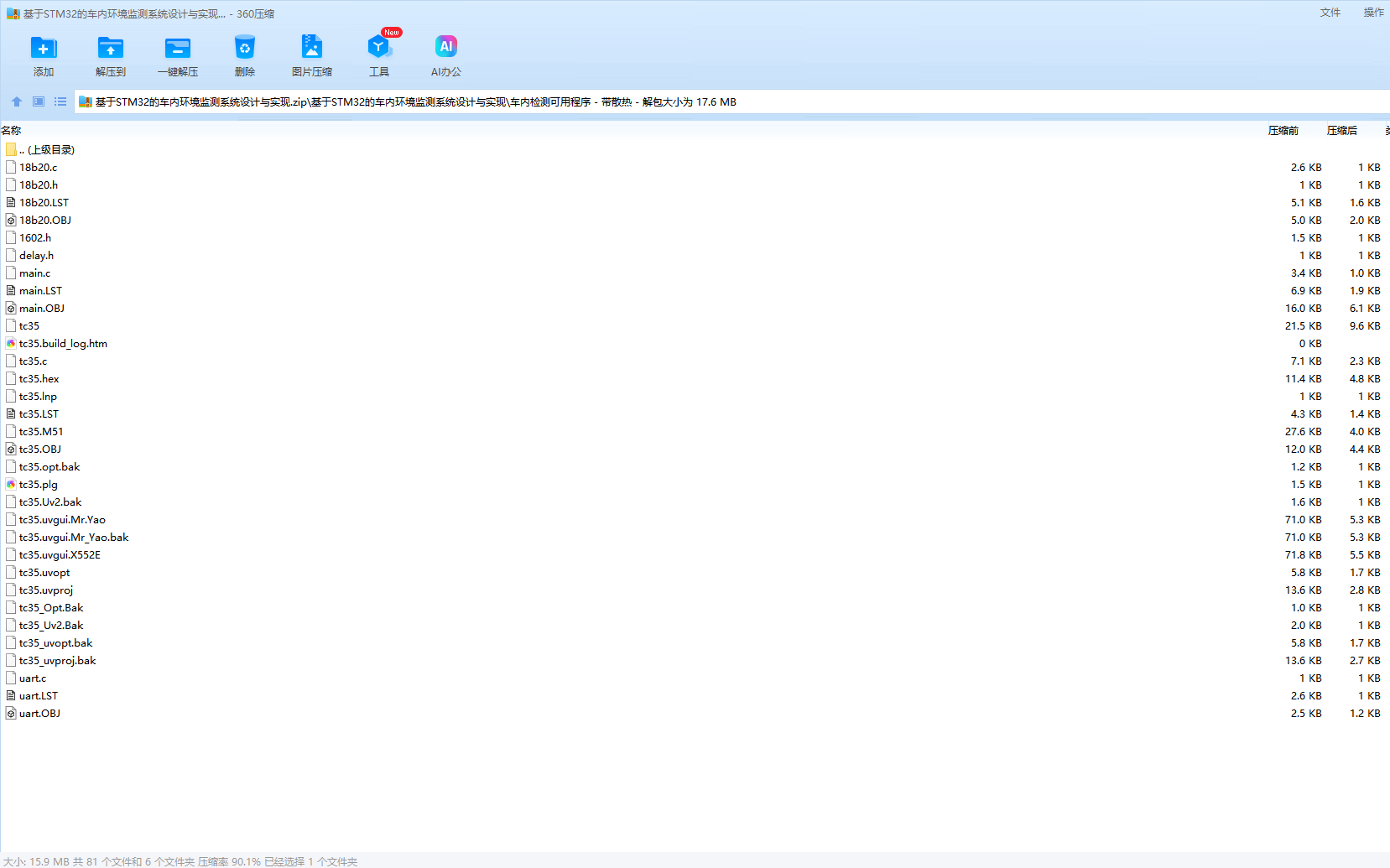Sort by the Name (名称) column header

point(12,131)
